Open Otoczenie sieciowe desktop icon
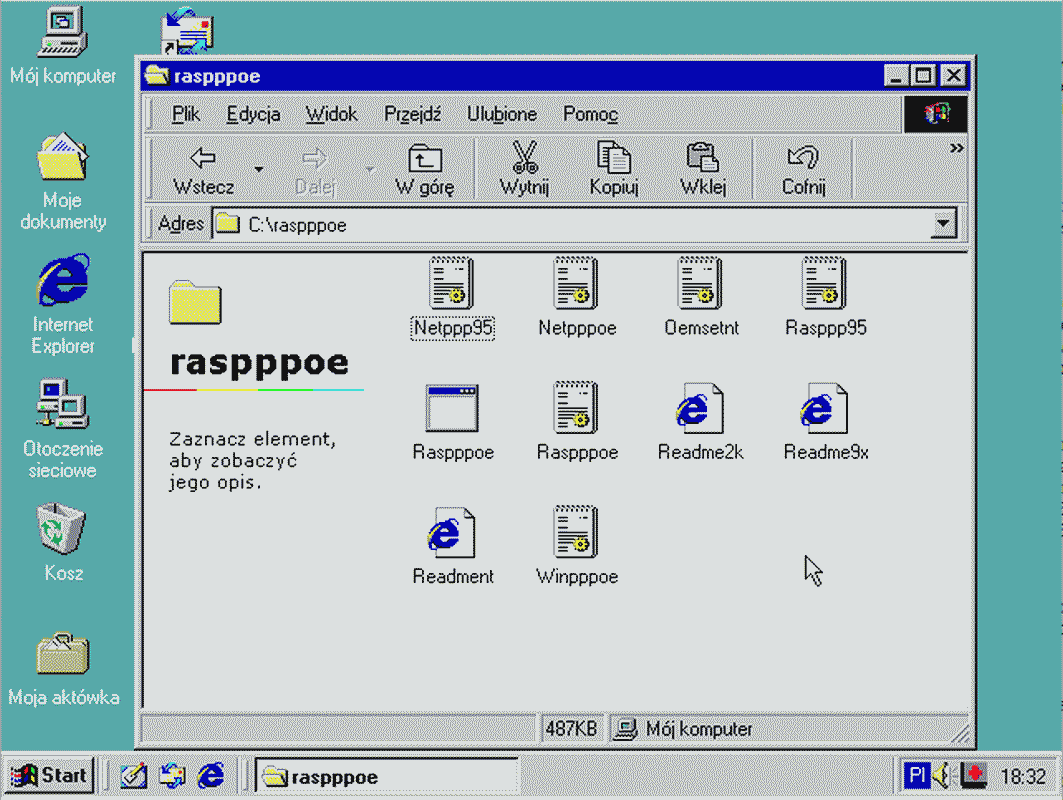Viewport: 1063px width, 800px height. pyautogui.click(x=62, y=429)
